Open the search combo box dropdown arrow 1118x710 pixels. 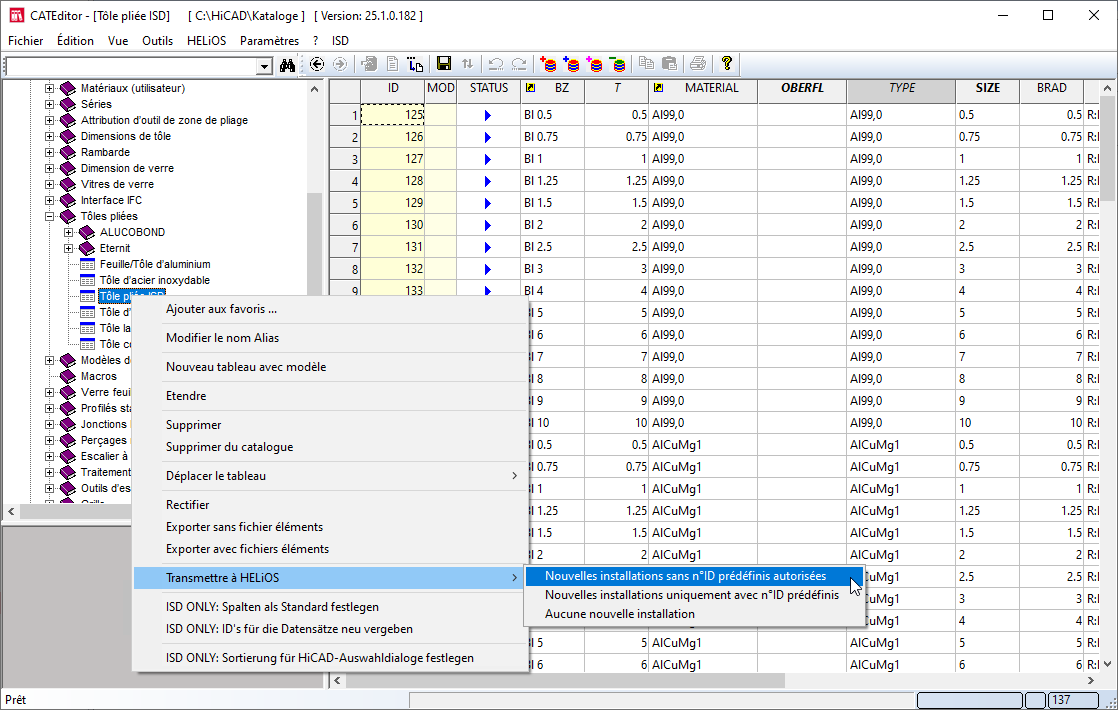click(265, 66)
